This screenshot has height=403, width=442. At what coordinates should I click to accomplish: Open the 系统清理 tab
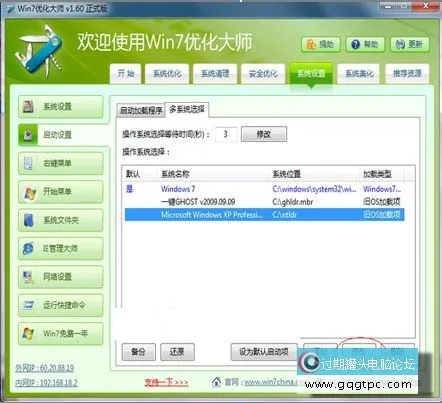tap(215, 73)
